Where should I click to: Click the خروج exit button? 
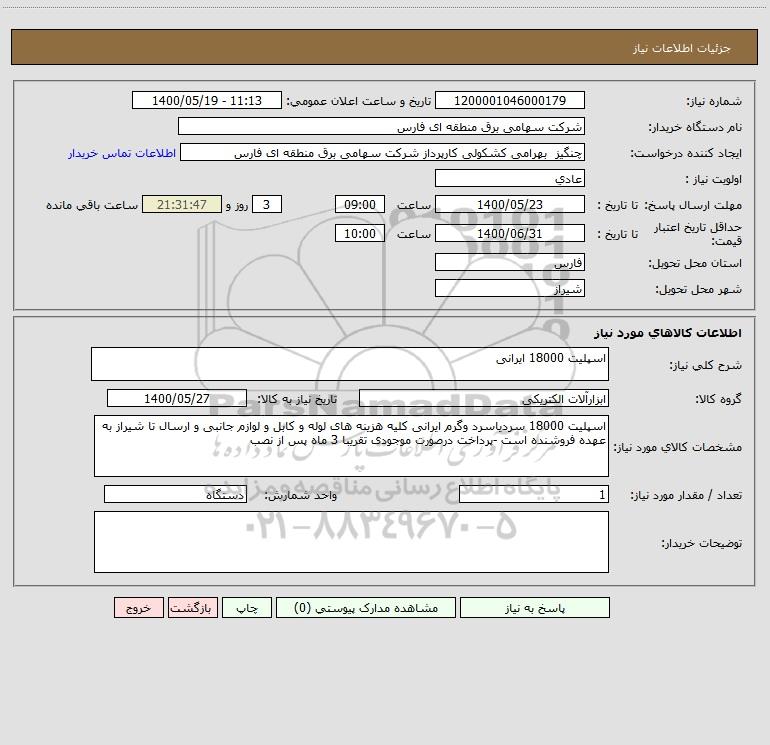point(138,607)
